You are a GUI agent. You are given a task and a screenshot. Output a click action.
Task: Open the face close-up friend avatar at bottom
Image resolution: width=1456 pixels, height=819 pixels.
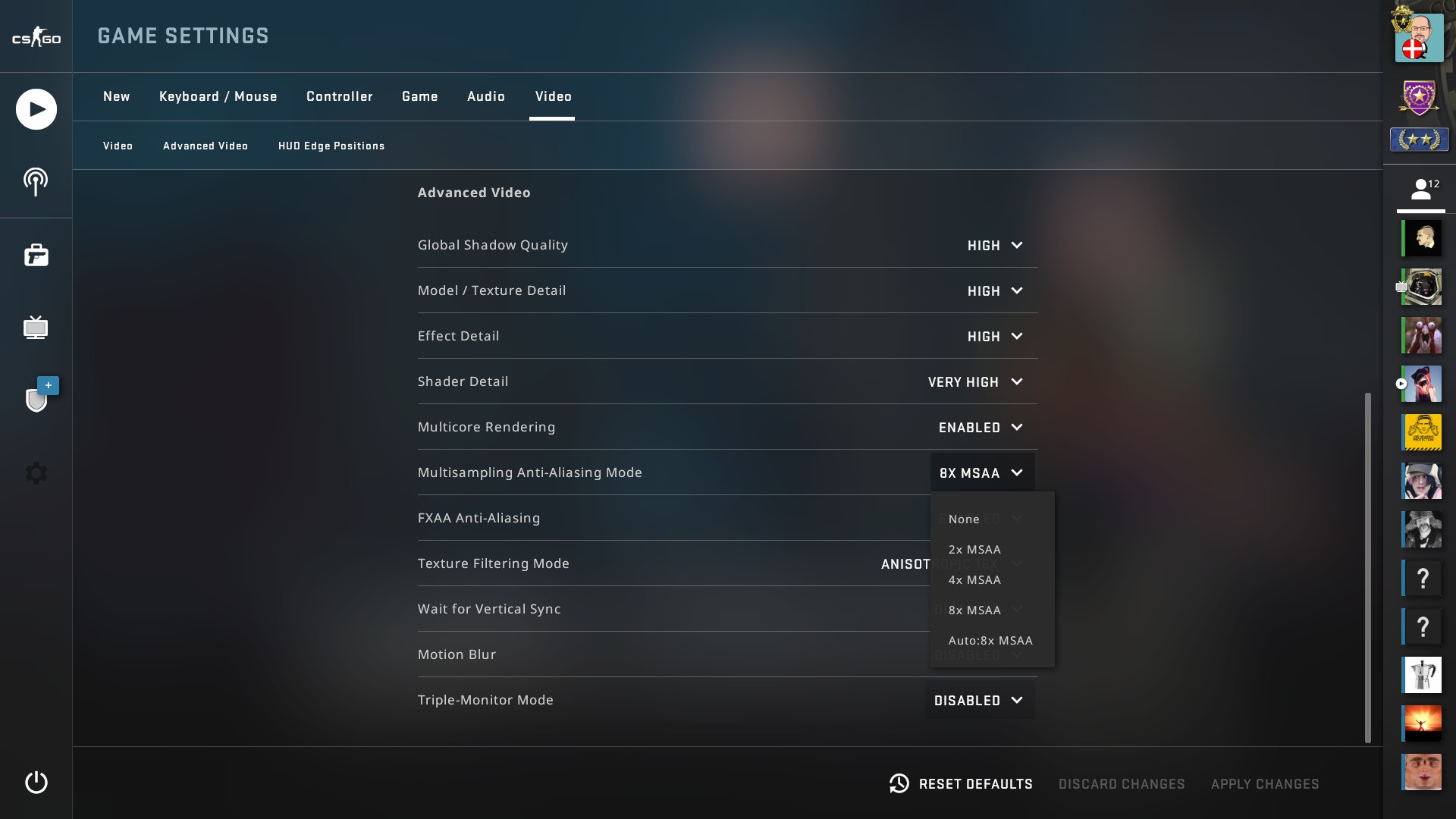[1421, 772]
